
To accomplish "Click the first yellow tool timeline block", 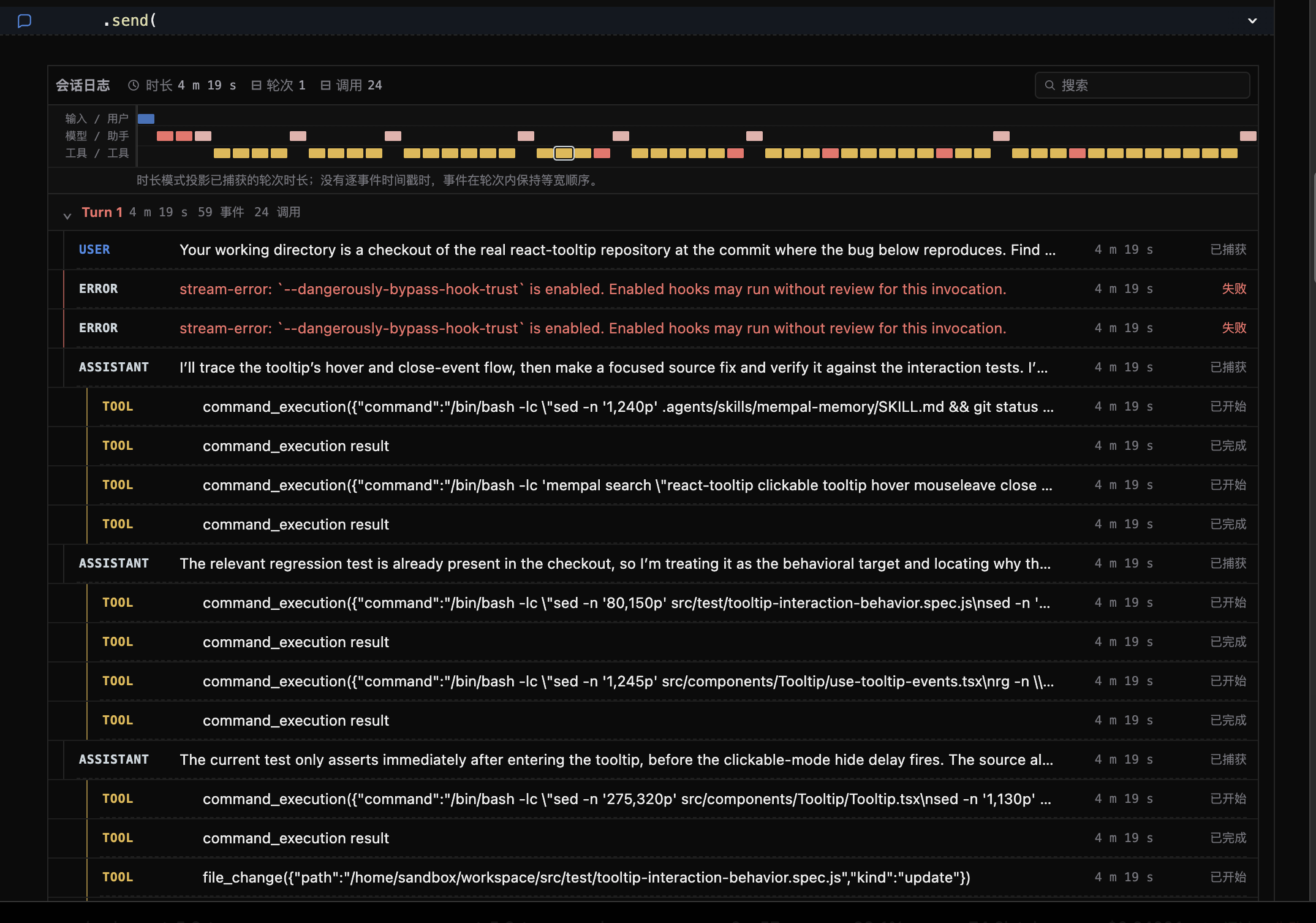I will pos(222,153).
